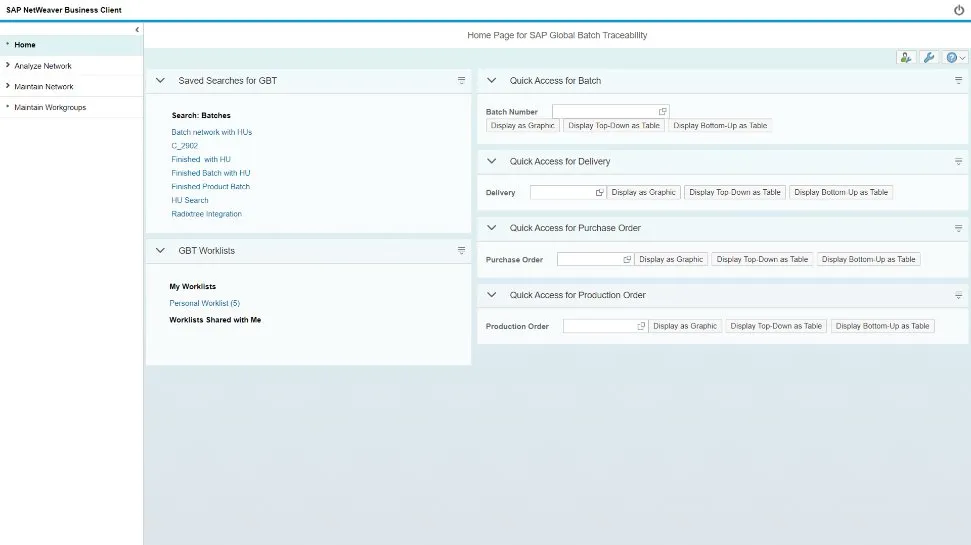Open the help question mark dropdown
Viewport: 971px width, 545px height.
[956, 58]
